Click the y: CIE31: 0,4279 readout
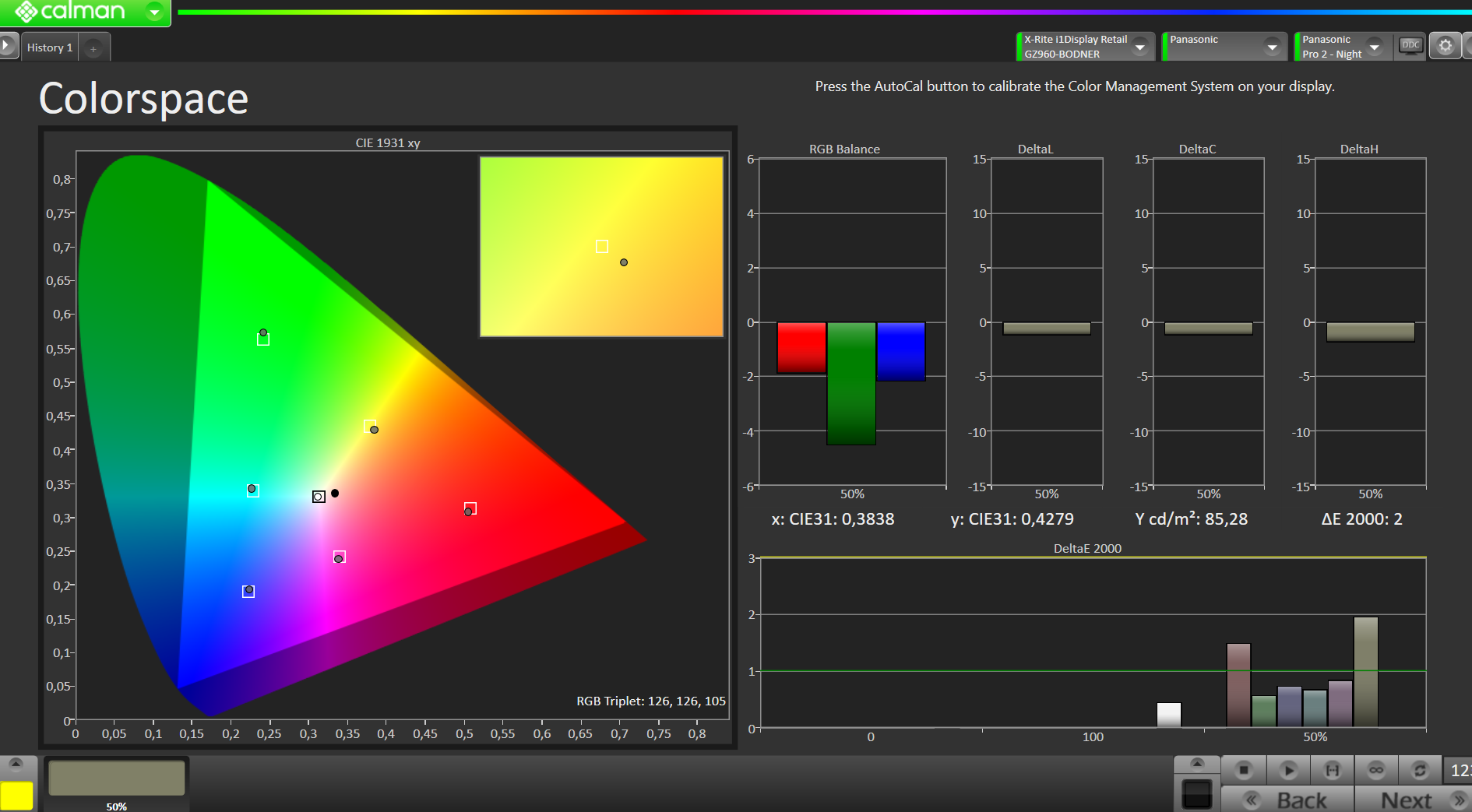1472x812 pixels. point(1012,519)
